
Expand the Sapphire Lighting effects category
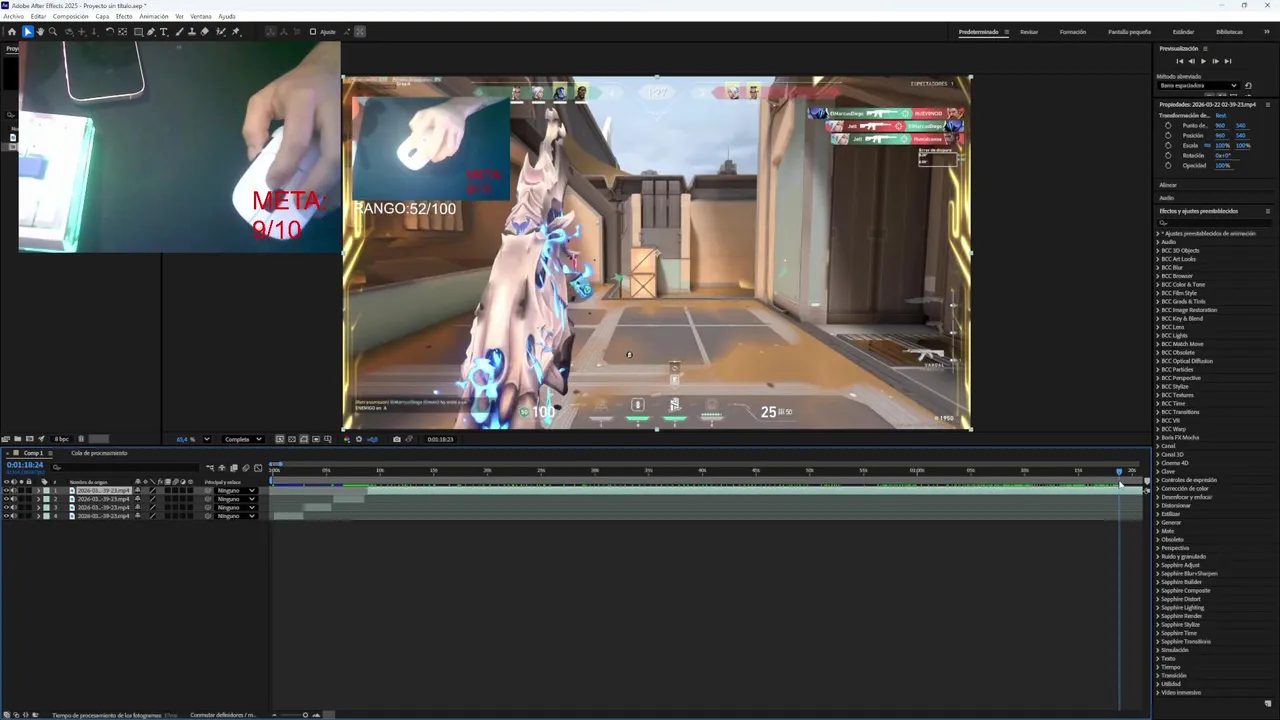1158,608
